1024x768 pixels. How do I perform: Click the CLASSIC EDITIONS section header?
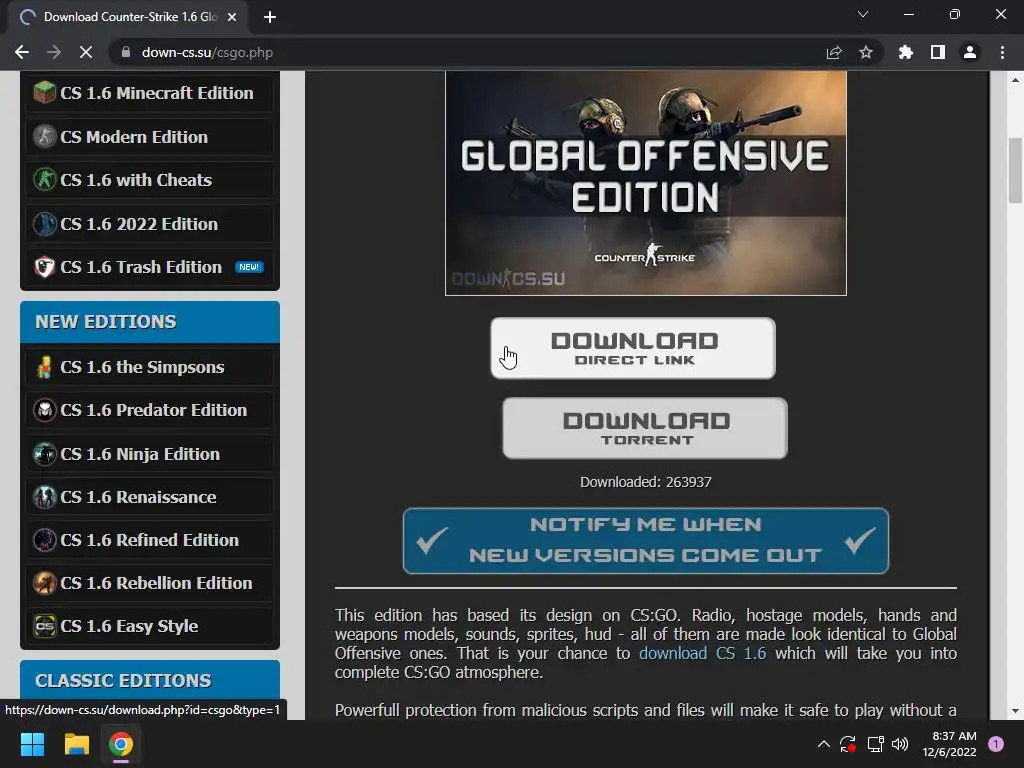[x=150, y=680]
